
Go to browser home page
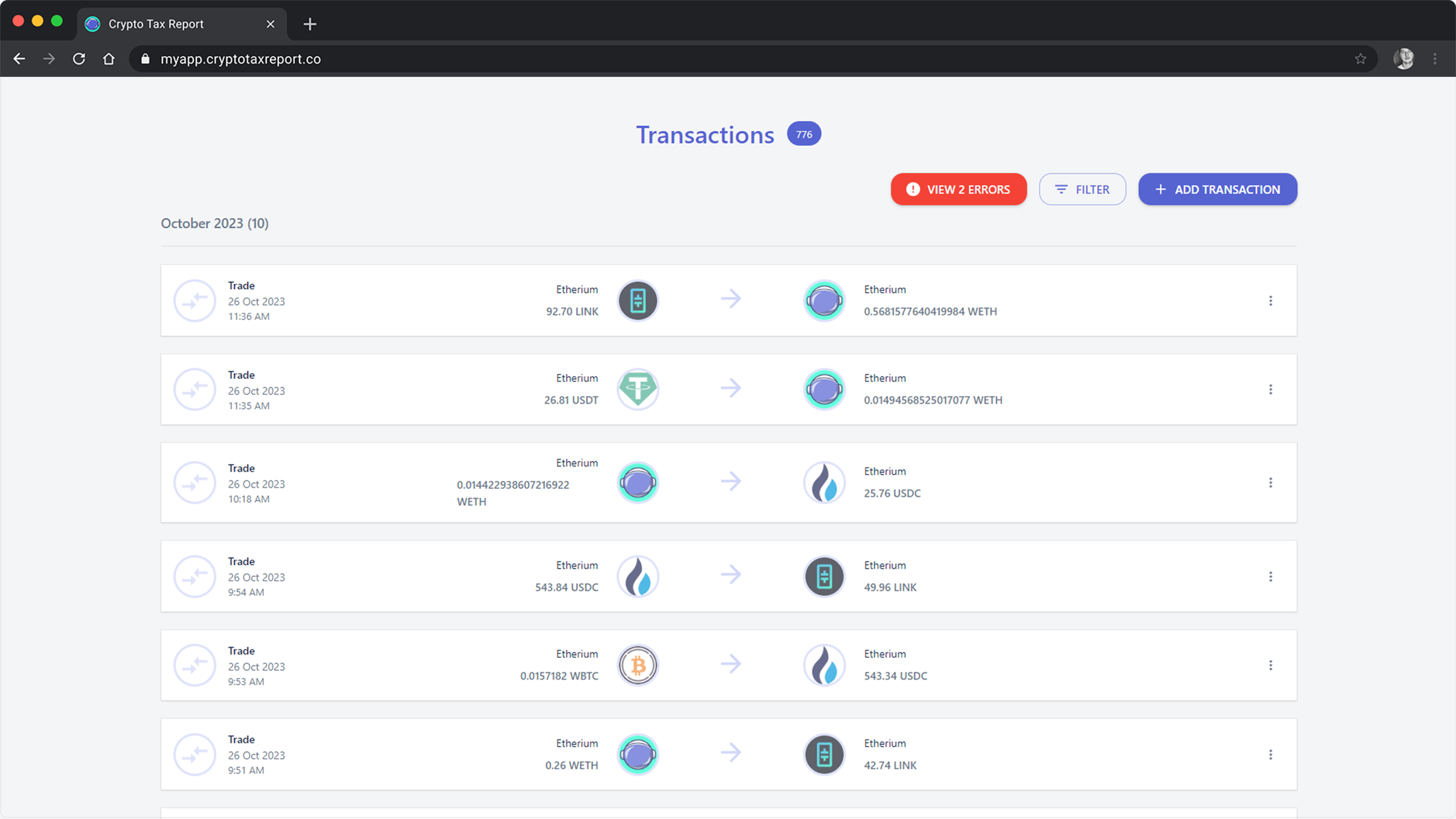pyautogui.click(x=108, y=59)
